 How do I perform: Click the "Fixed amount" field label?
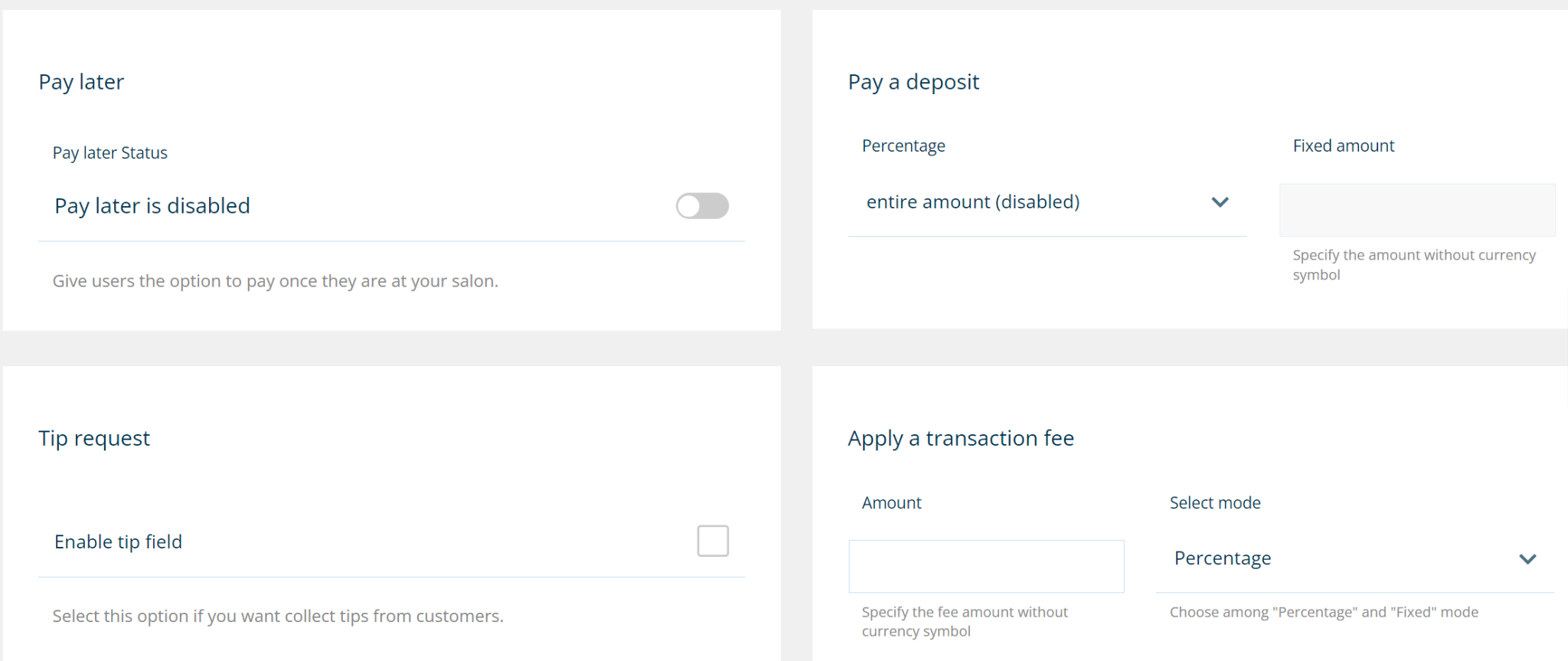click(x=1344, y=146)
